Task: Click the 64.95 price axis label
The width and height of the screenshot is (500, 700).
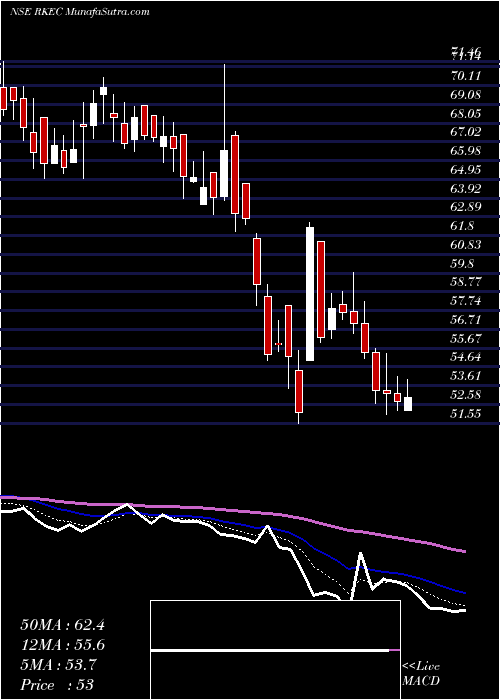Action: click(466, 170)
